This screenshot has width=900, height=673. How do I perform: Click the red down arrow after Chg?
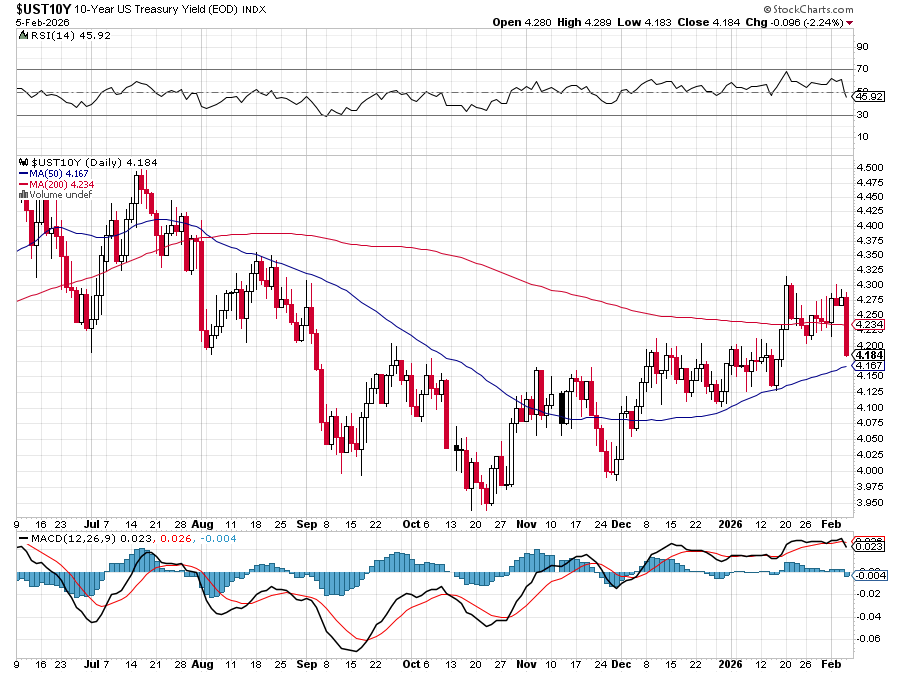(849, 22)
